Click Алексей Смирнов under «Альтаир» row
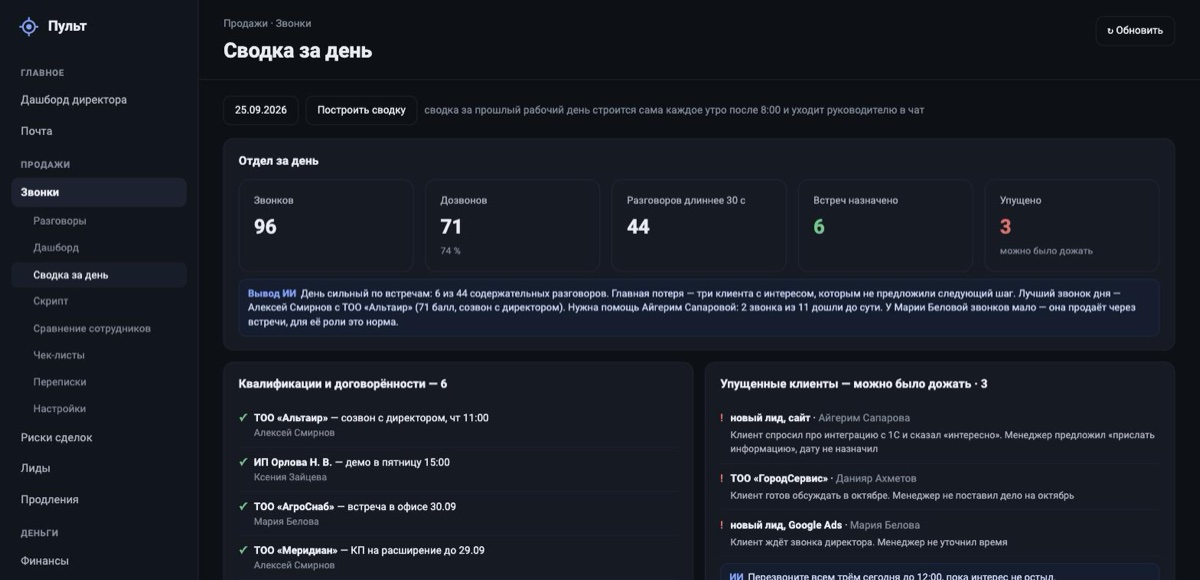This screenshot has height=580, width=1200. [294, 433]
